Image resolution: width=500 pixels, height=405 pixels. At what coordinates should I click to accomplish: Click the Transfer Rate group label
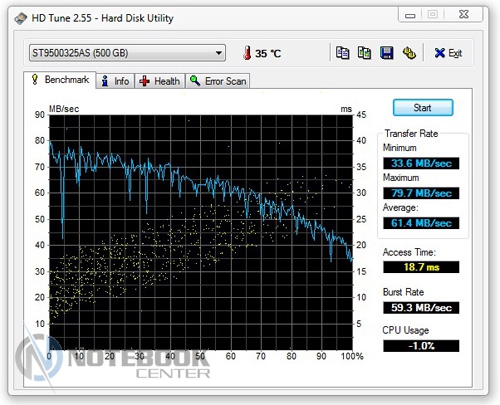[x=411, y=133]
